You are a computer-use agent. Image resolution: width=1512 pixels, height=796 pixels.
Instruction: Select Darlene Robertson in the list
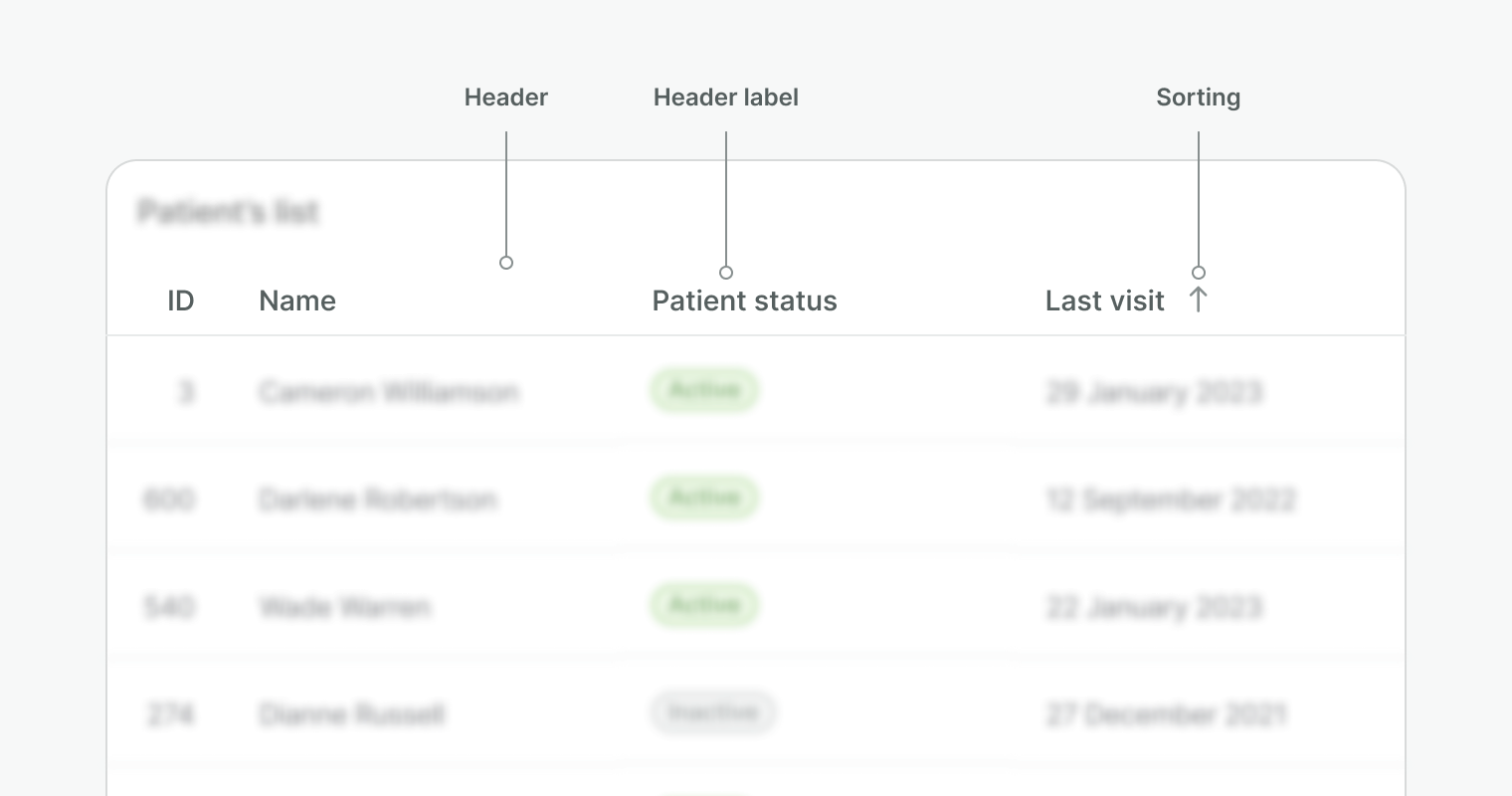[x=377, y=499]
